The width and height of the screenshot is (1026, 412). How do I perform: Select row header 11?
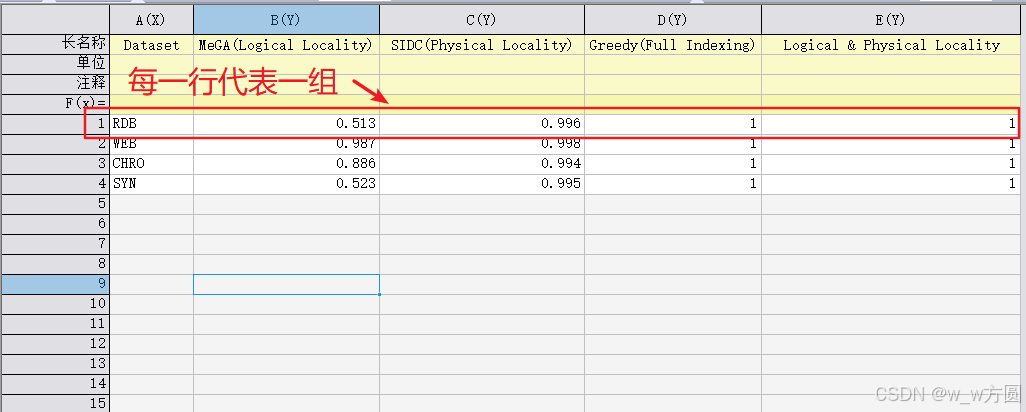(x=55, y=323)
